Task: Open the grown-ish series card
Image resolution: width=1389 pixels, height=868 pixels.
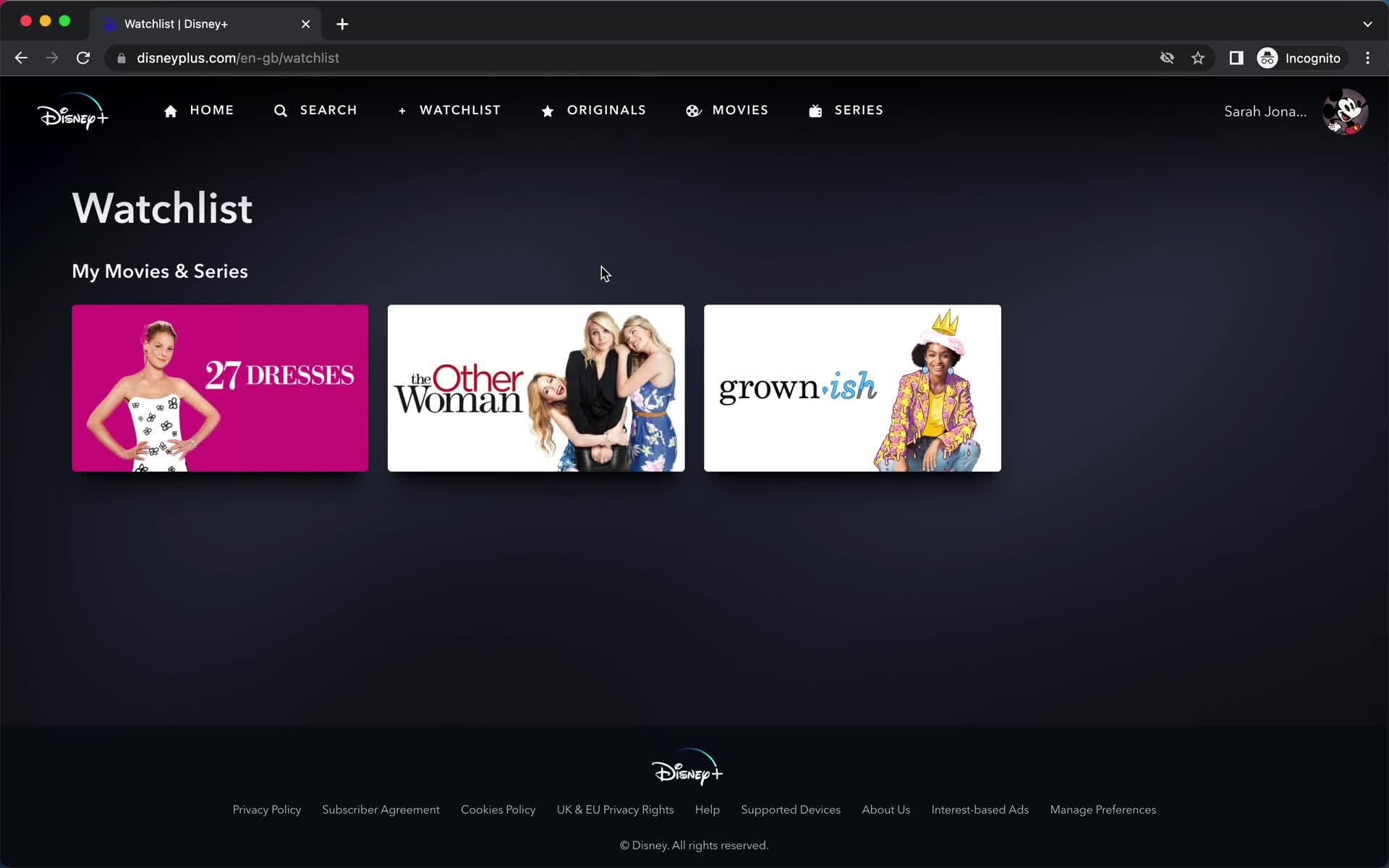Action: click(x=852, y=388)
